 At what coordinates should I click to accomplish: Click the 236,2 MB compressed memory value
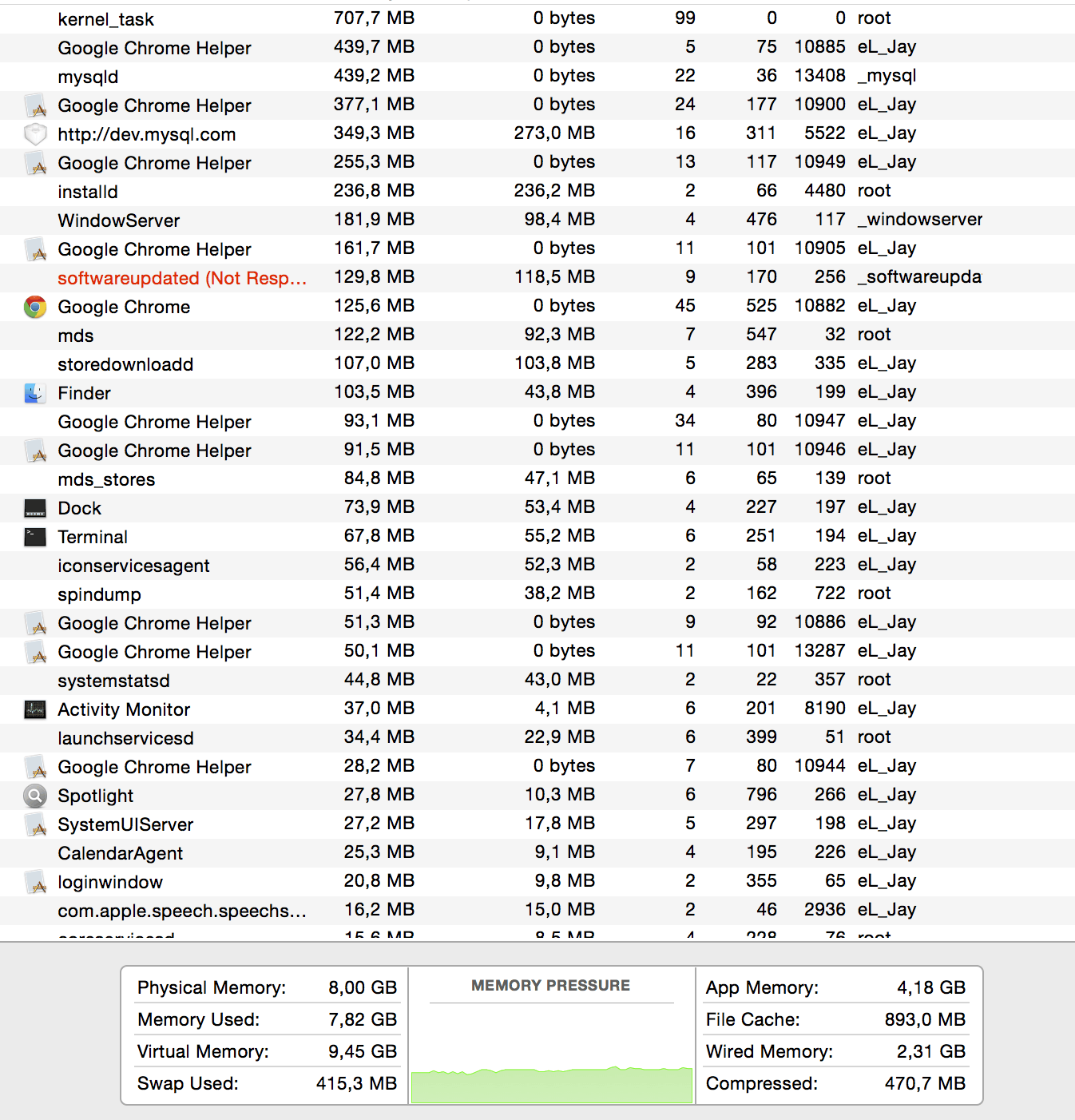(x=554, y=190)
